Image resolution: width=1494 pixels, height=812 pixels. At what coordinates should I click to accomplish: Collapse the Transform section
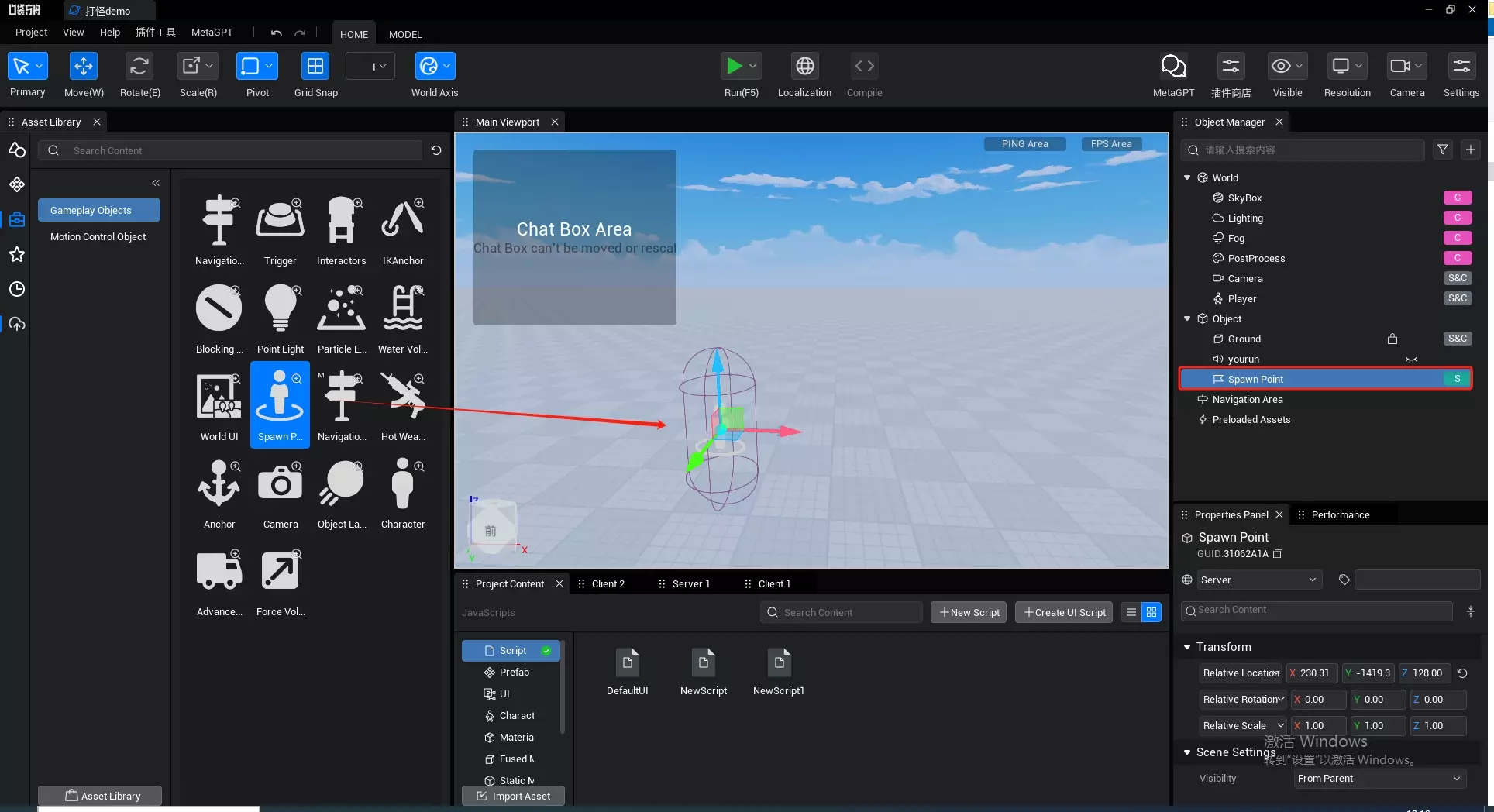pos(1187,647)
